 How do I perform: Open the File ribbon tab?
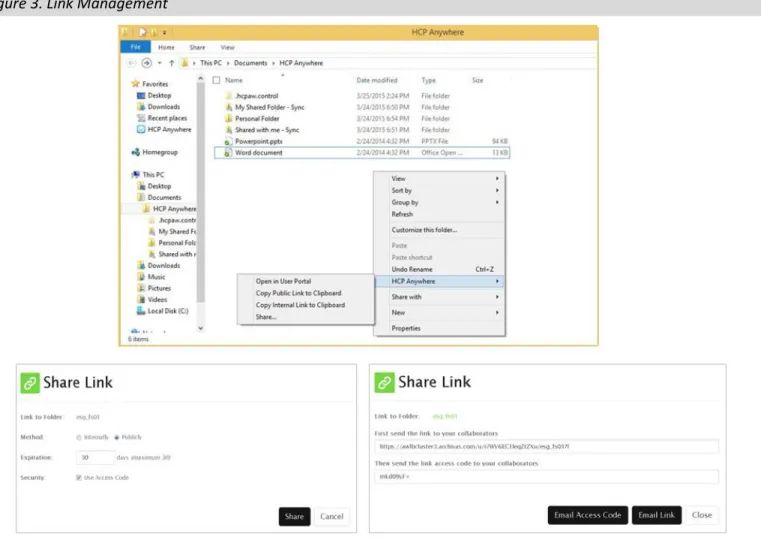click(135, 47)
